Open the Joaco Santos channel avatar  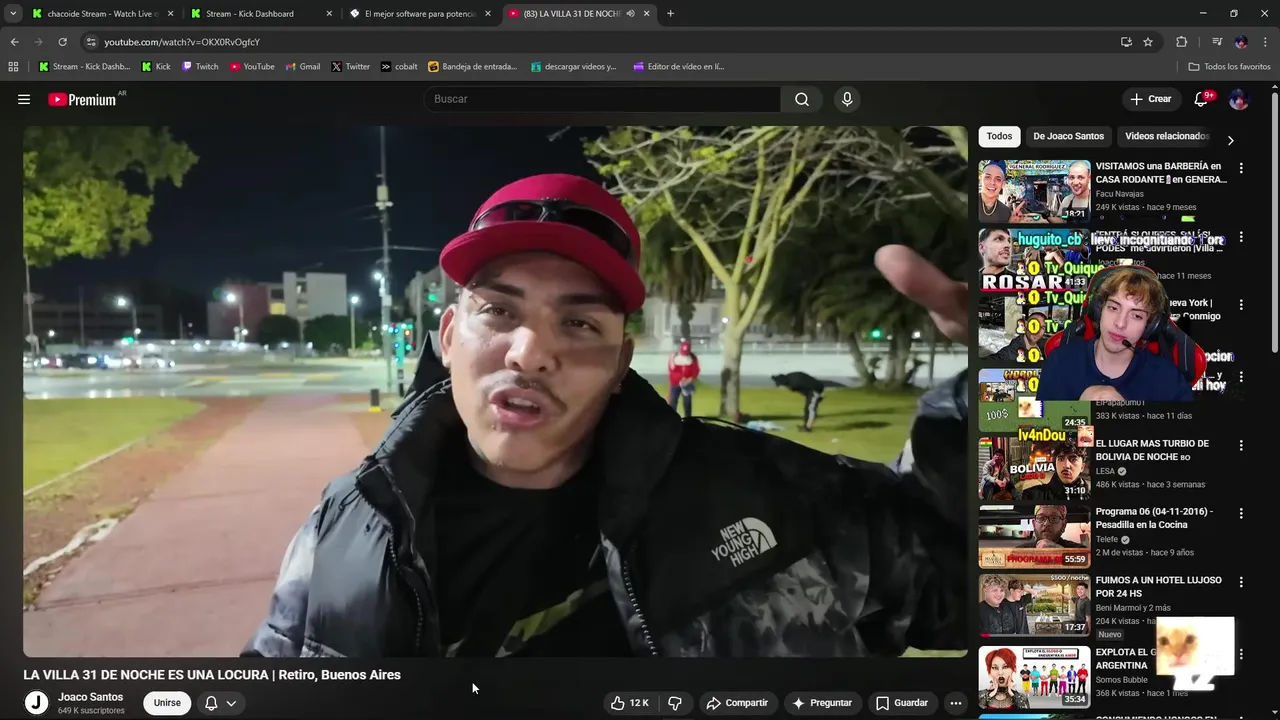coord(36,703)
